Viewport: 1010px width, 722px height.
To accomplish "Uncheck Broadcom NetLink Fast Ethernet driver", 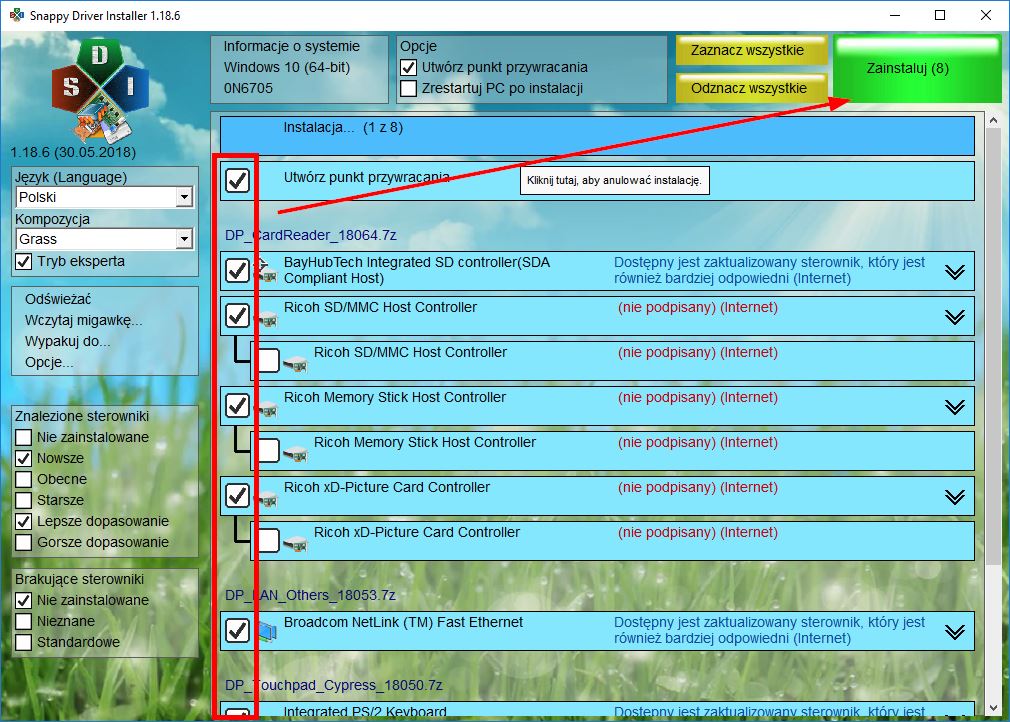I will [x=238, y=631].
